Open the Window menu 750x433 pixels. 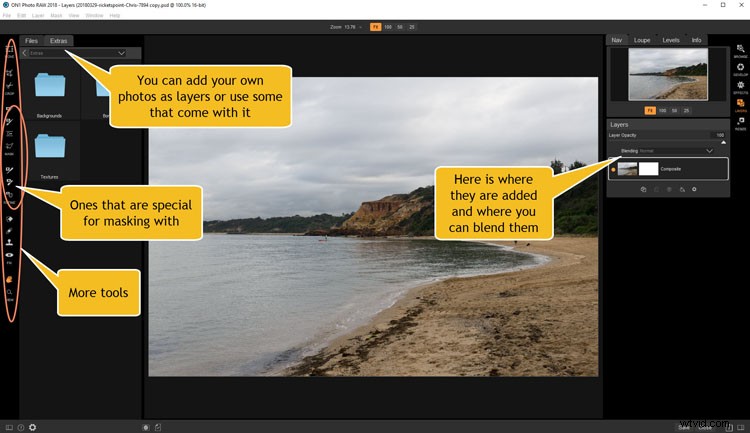pos(94,15)
